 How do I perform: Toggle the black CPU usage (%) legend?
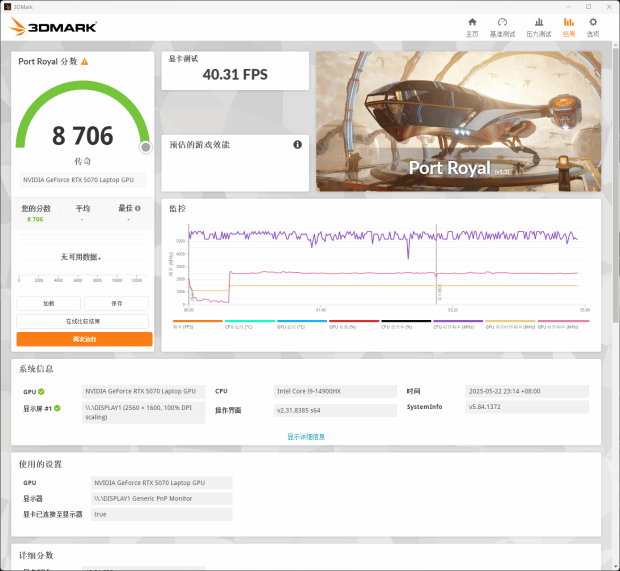406,324
